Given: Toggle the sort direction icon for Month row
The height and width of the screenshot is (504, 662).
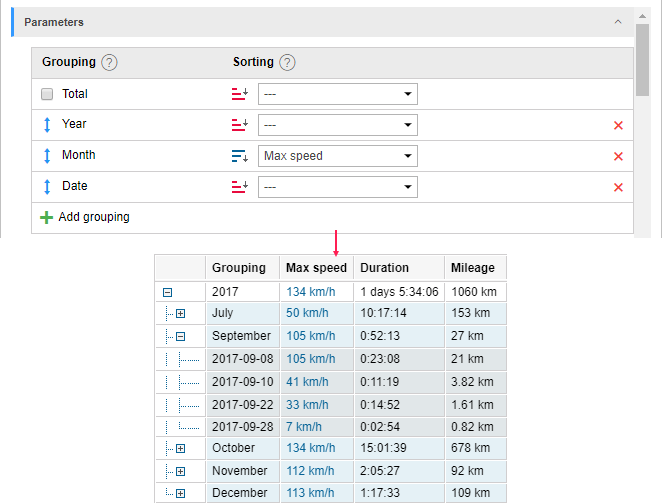Looking at the screenshot, I should click(x=239, y=156).
